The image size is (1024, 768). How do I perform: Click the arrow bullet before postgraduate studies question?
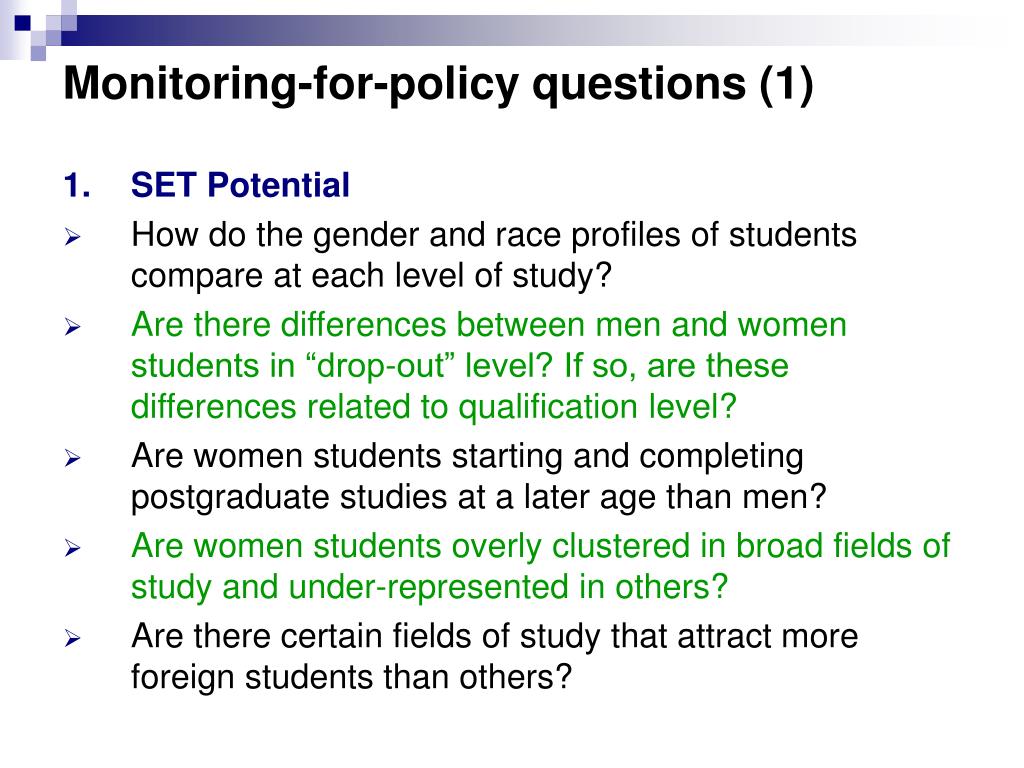click(x=72, y=458)
